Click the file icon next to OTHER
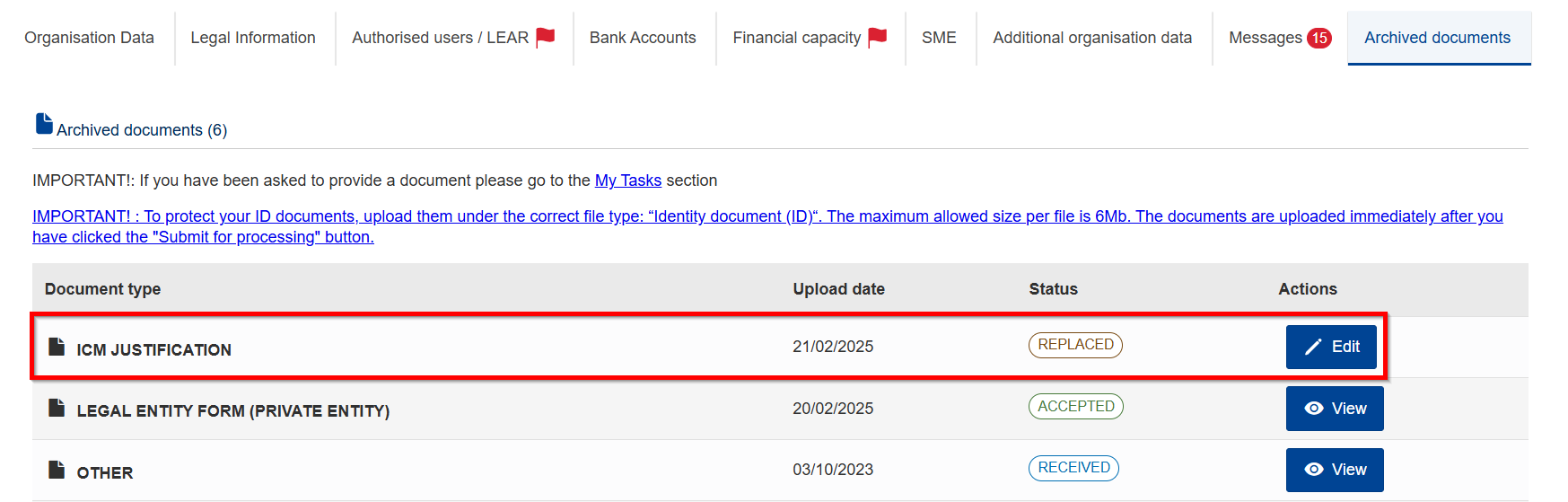The image size is (1568, 502). tap(57, 470)
